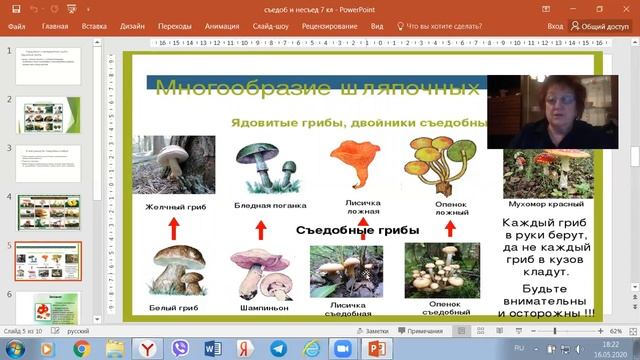Switch to the Вставка ribbon tab
The image size is (640, 360).
[x=94, y=26]
